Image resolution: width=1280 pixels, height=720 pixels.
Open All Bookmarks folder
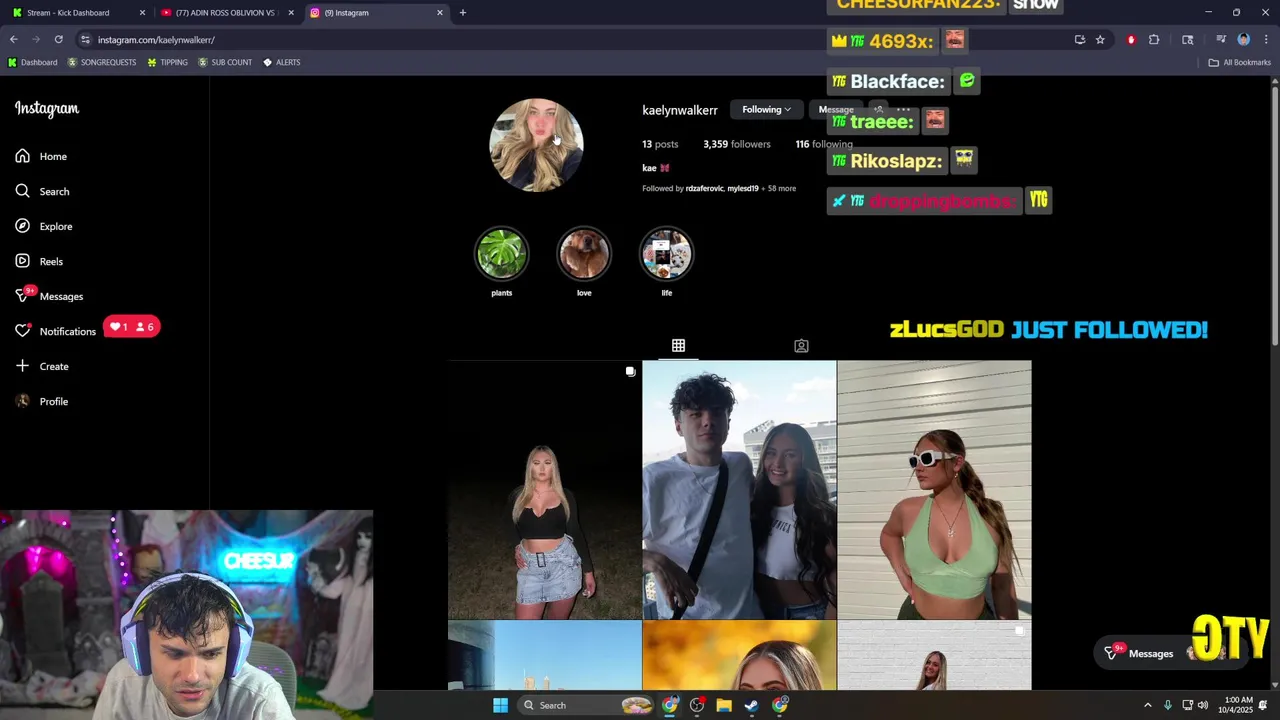[x=1239, y=62]
